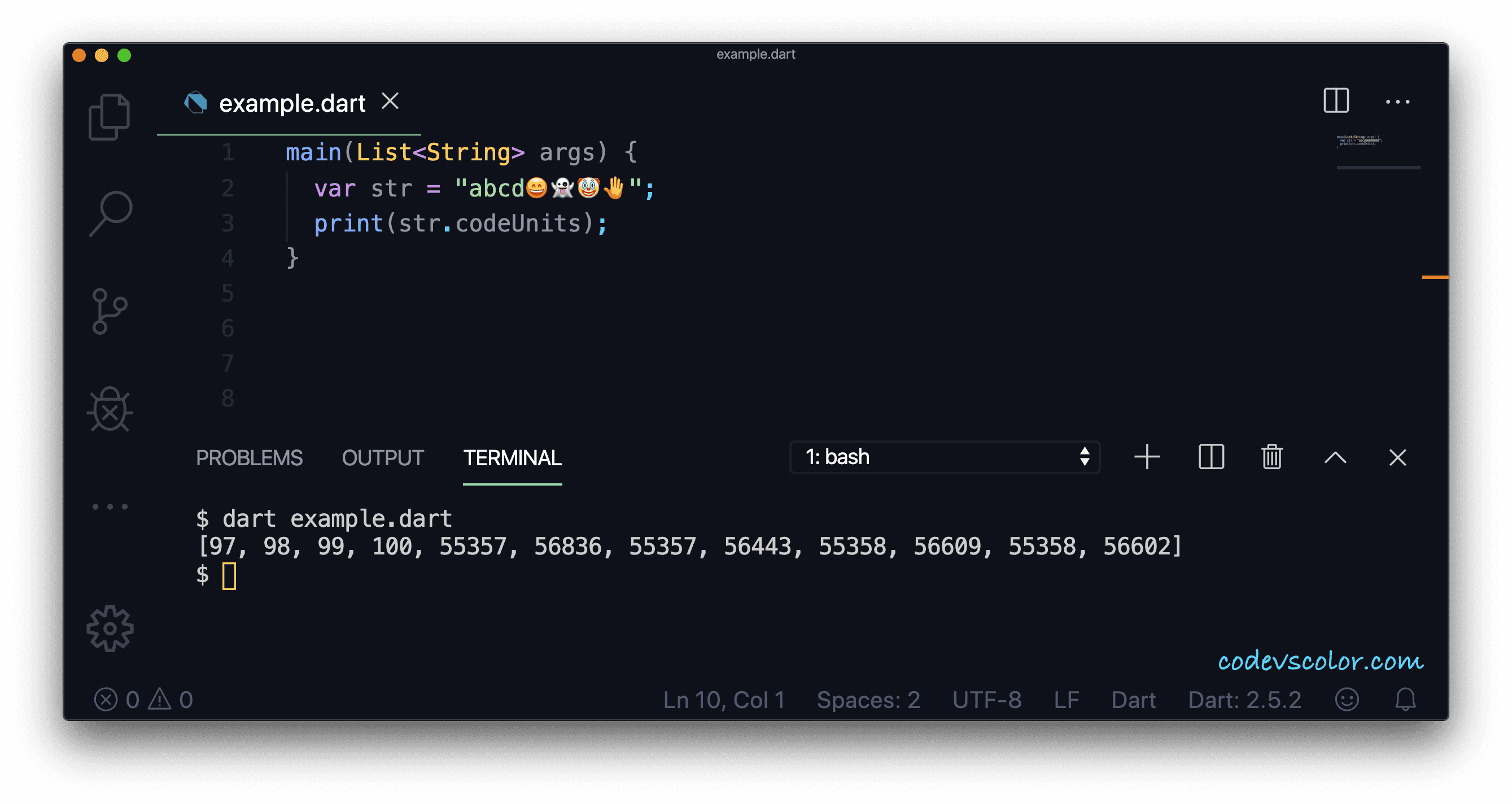Viewport: 1512px width, 804px height.
Task: Click value 55357 first in terminal output
Action: tap(473, 547)
